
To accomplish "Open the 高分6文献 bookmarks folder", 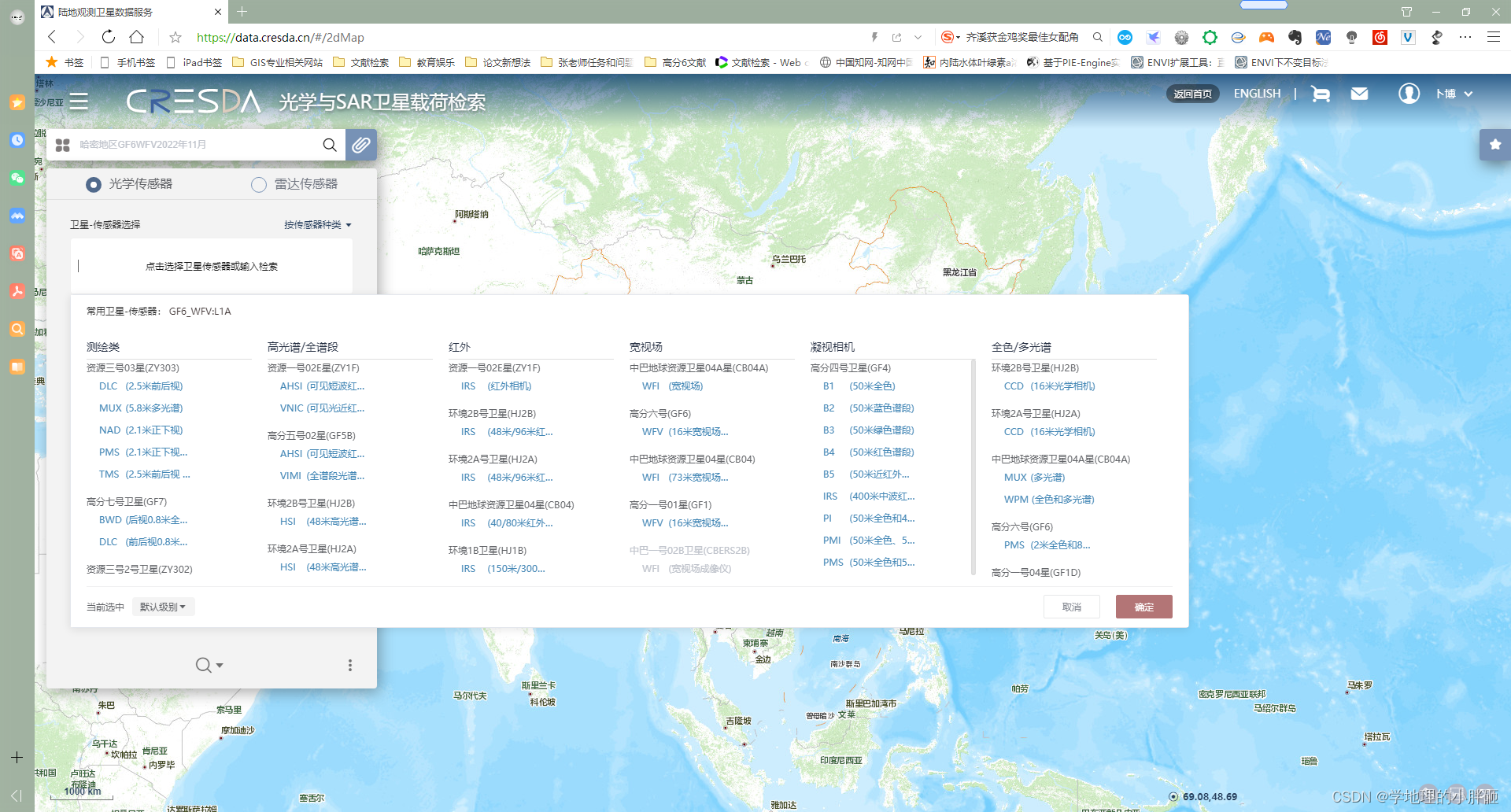I will coord(675,62).
